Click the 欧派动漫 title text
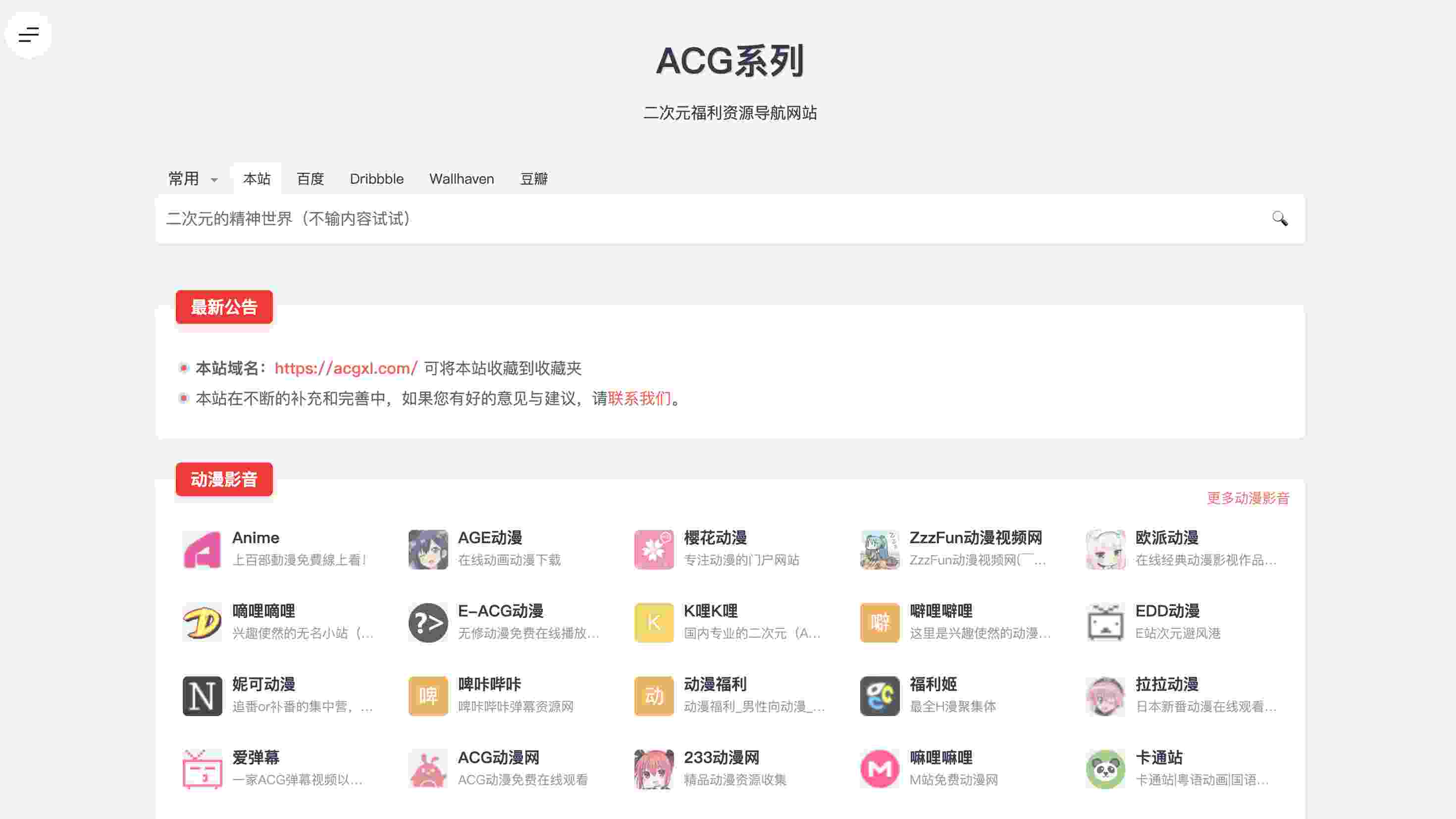1456x819 pixels. (x=1167, y=538)
